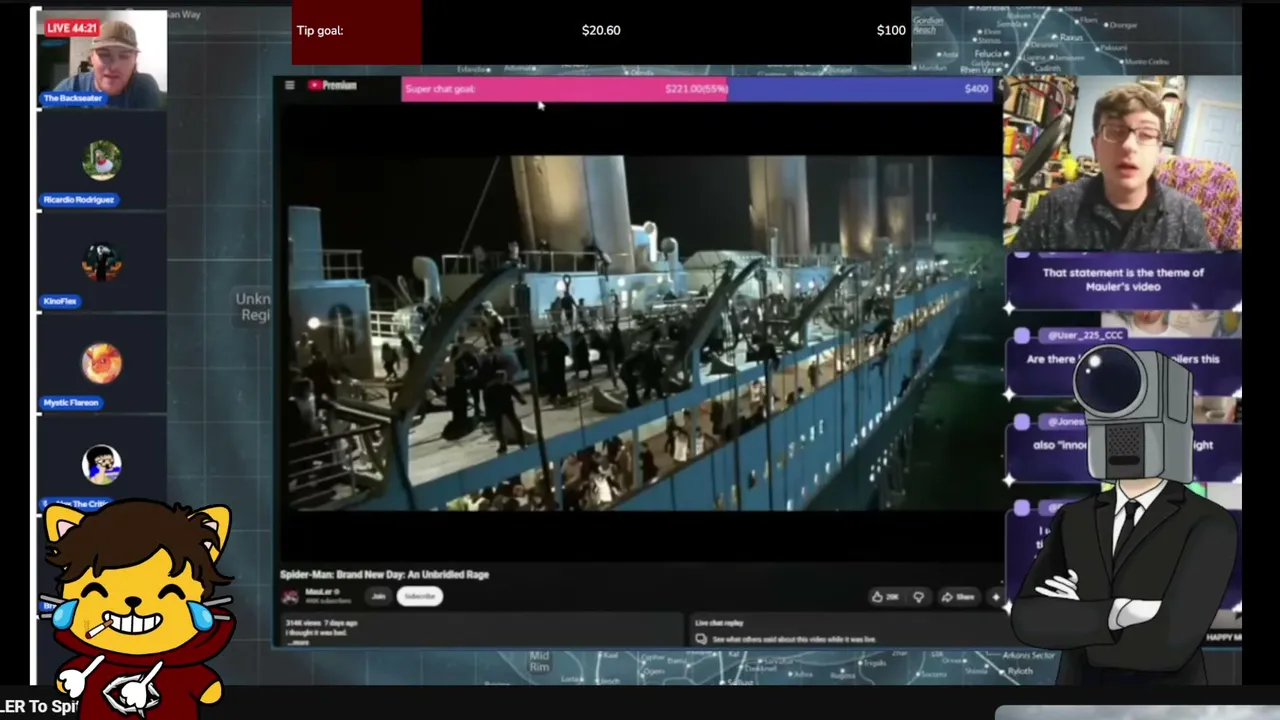The width and height of the screenshot is (1280, 720).
Task: Click the $100 tip goal target
Action: pyautogui.click(x=891, y=31)
